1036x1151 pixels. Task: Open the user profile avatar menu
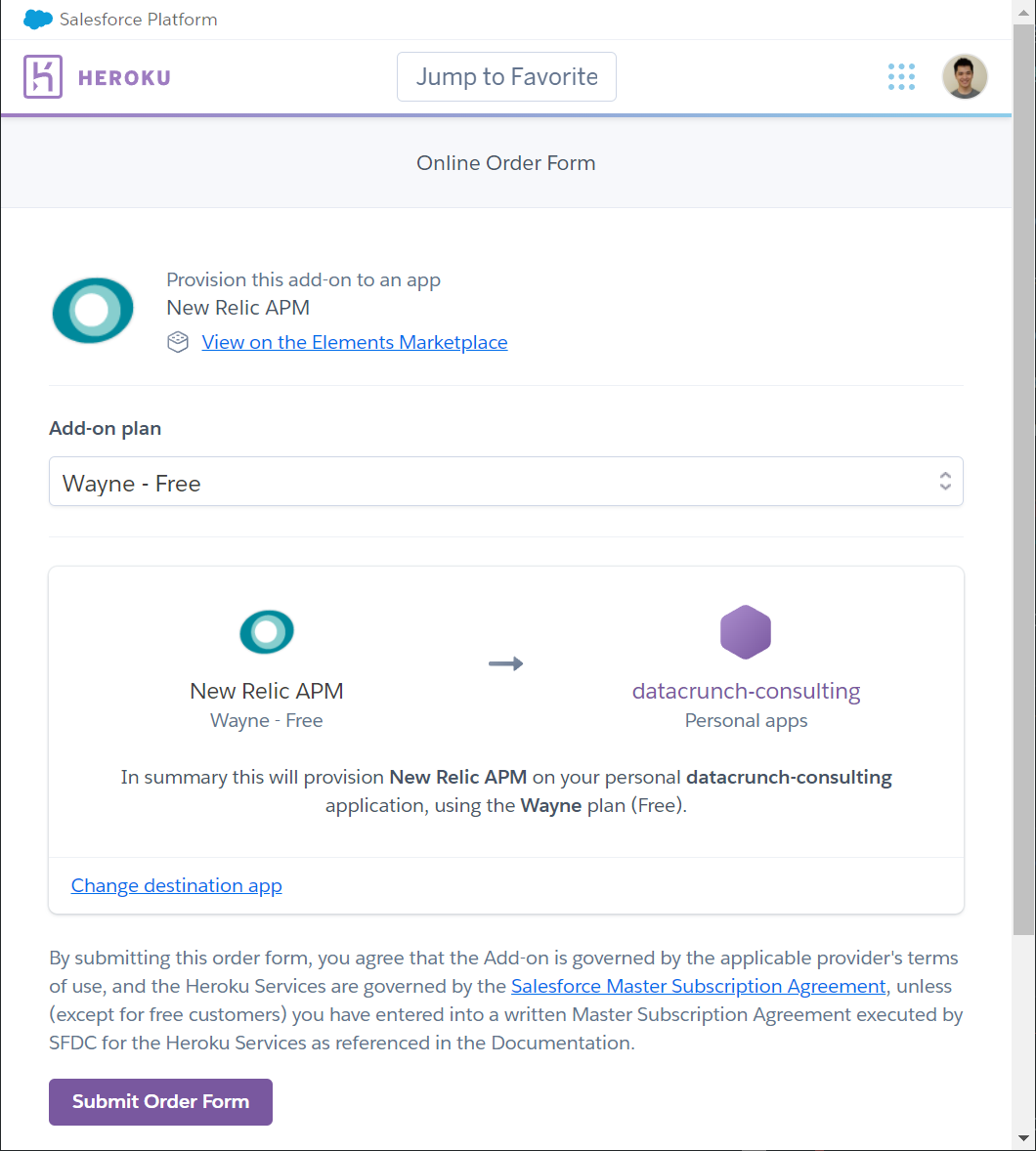[x=964, y=76]
